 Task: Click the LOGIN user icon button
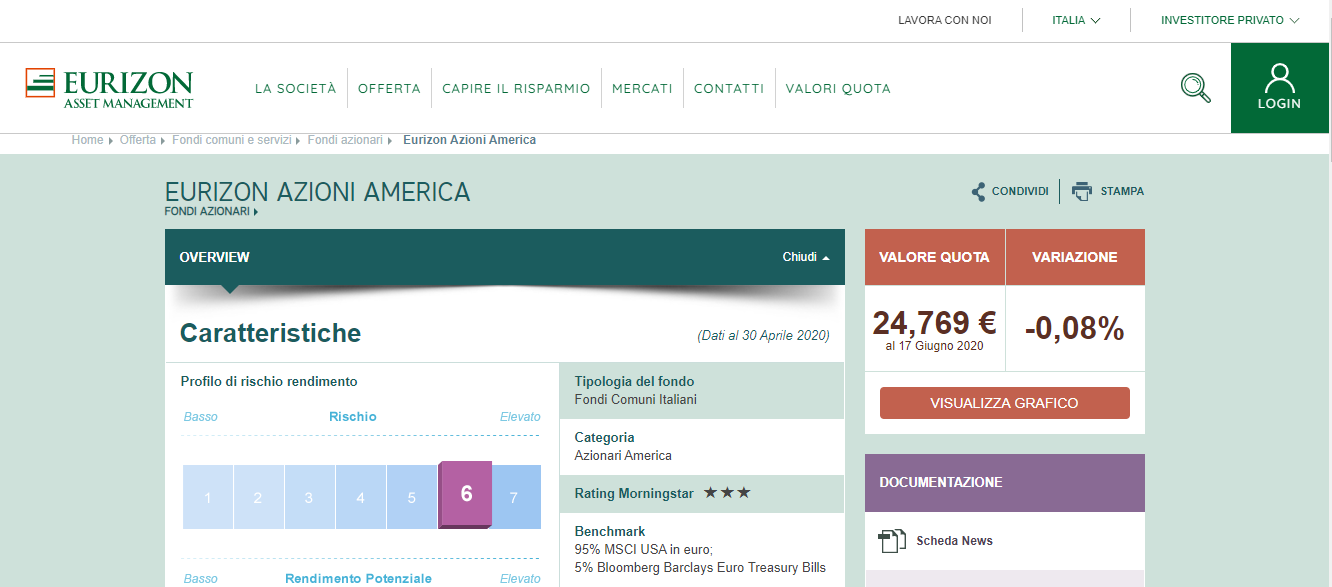1280,87
